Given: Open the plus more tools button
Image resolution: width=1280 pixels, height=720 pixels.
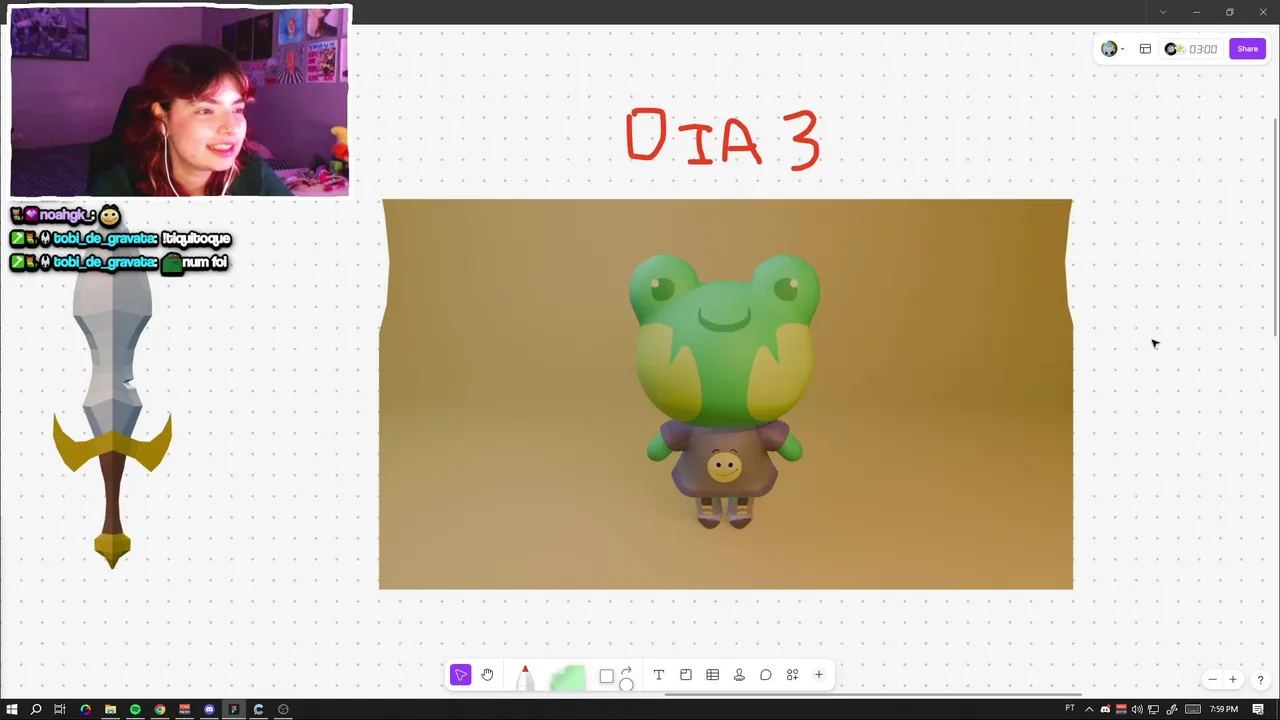Looking at the screenshot, I should (818, 675).
